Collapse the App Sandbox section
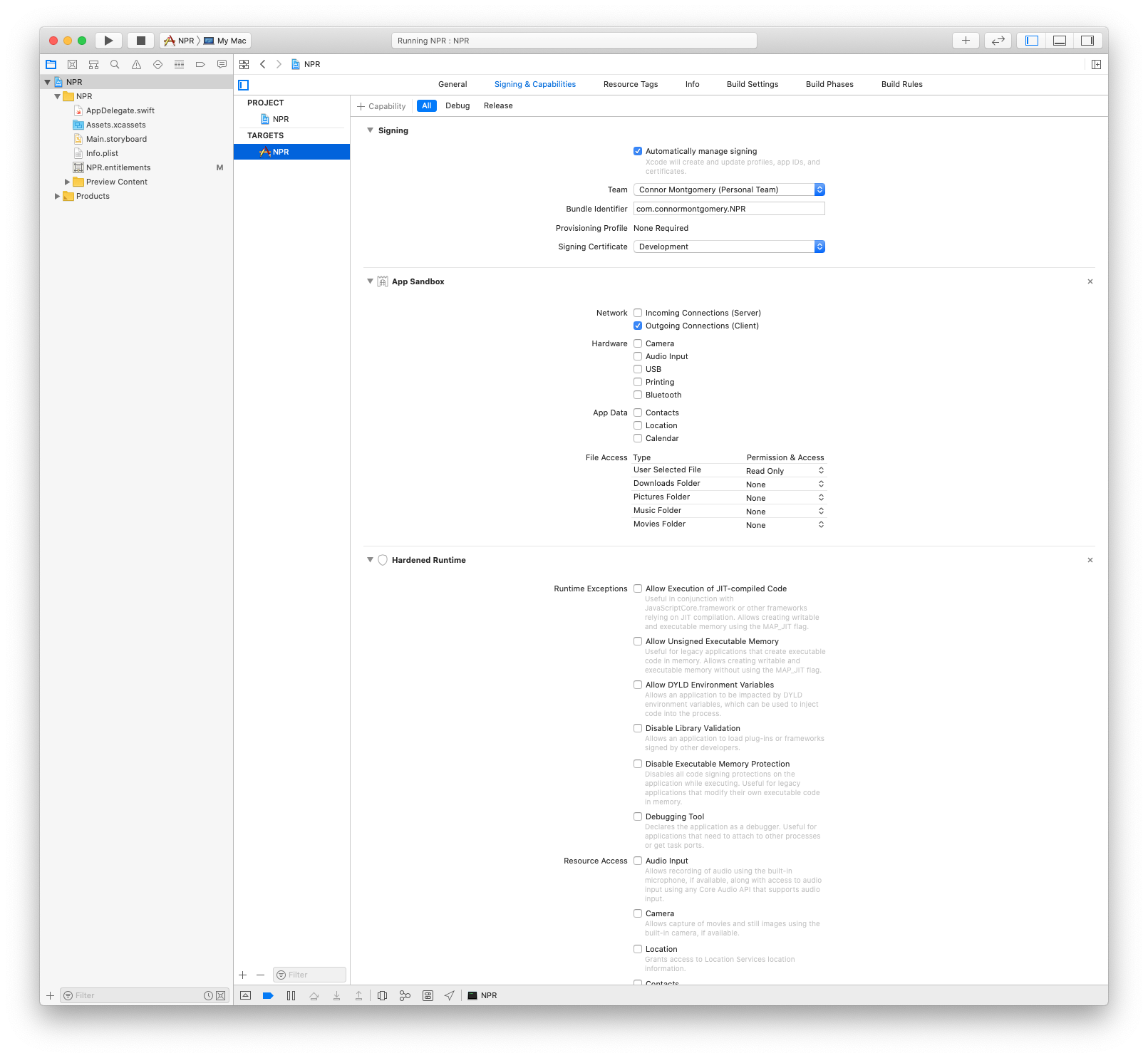The height and width of the screenshot is (1058, 1148). (x=370, y=281)
